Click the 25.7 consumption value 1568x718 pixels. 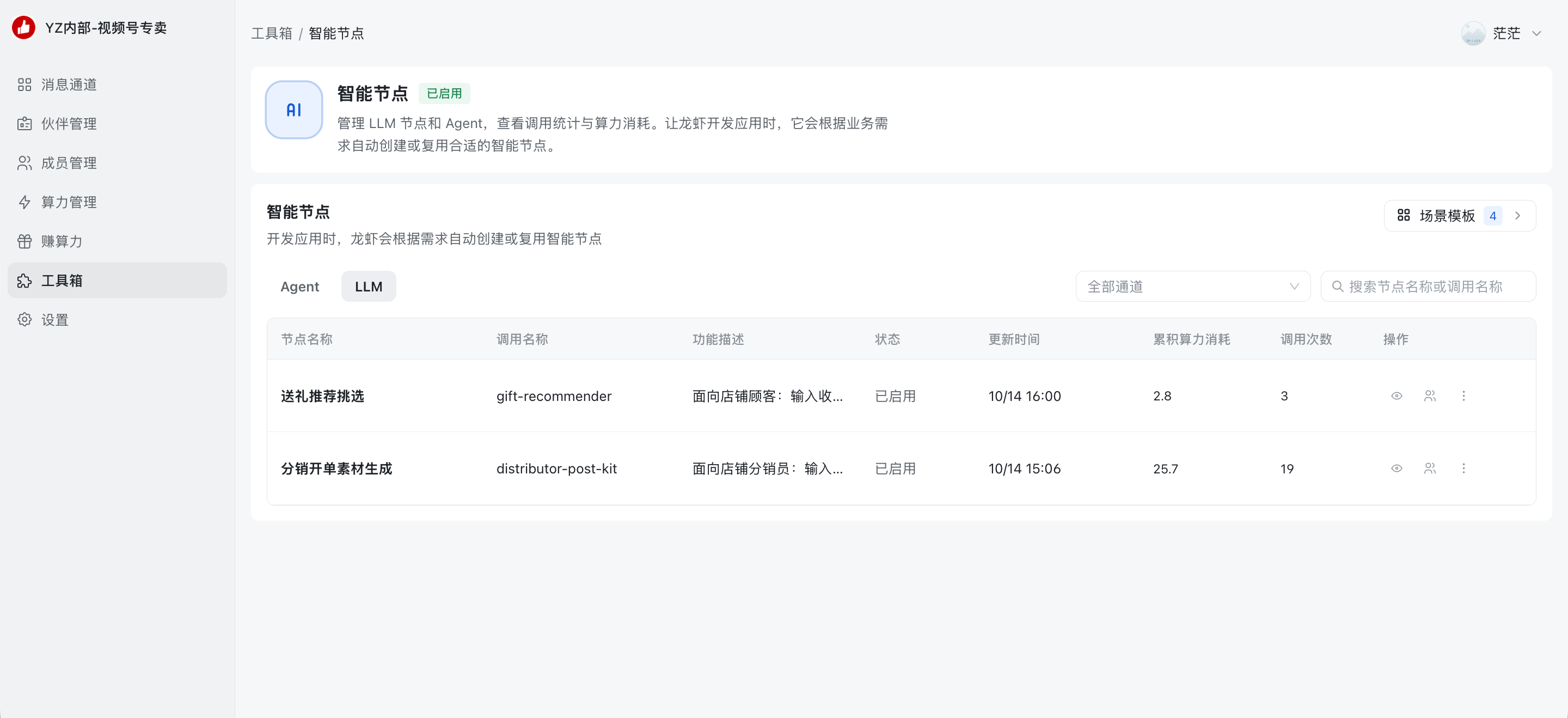(x=1165, y=468)
